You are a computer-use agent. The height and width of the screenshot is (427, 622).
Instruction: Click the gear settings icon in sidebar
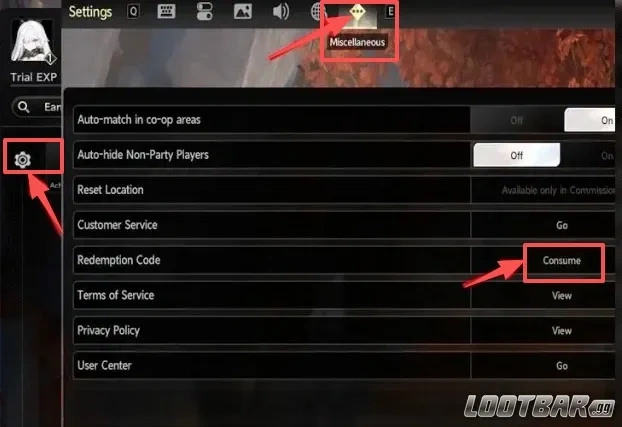(23, 160)
